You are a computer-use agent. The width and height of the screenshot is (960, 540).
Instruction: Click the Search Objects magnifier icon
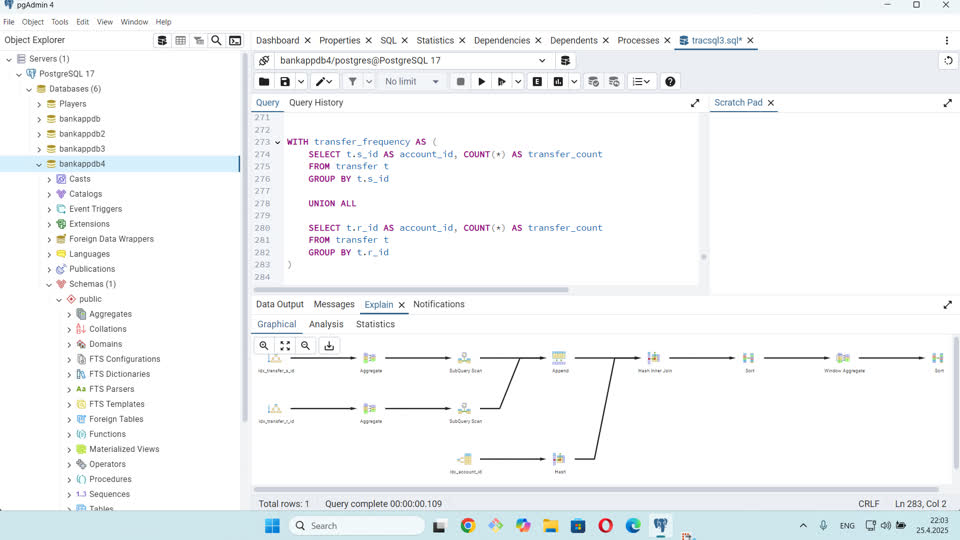(x=217, y=40)
